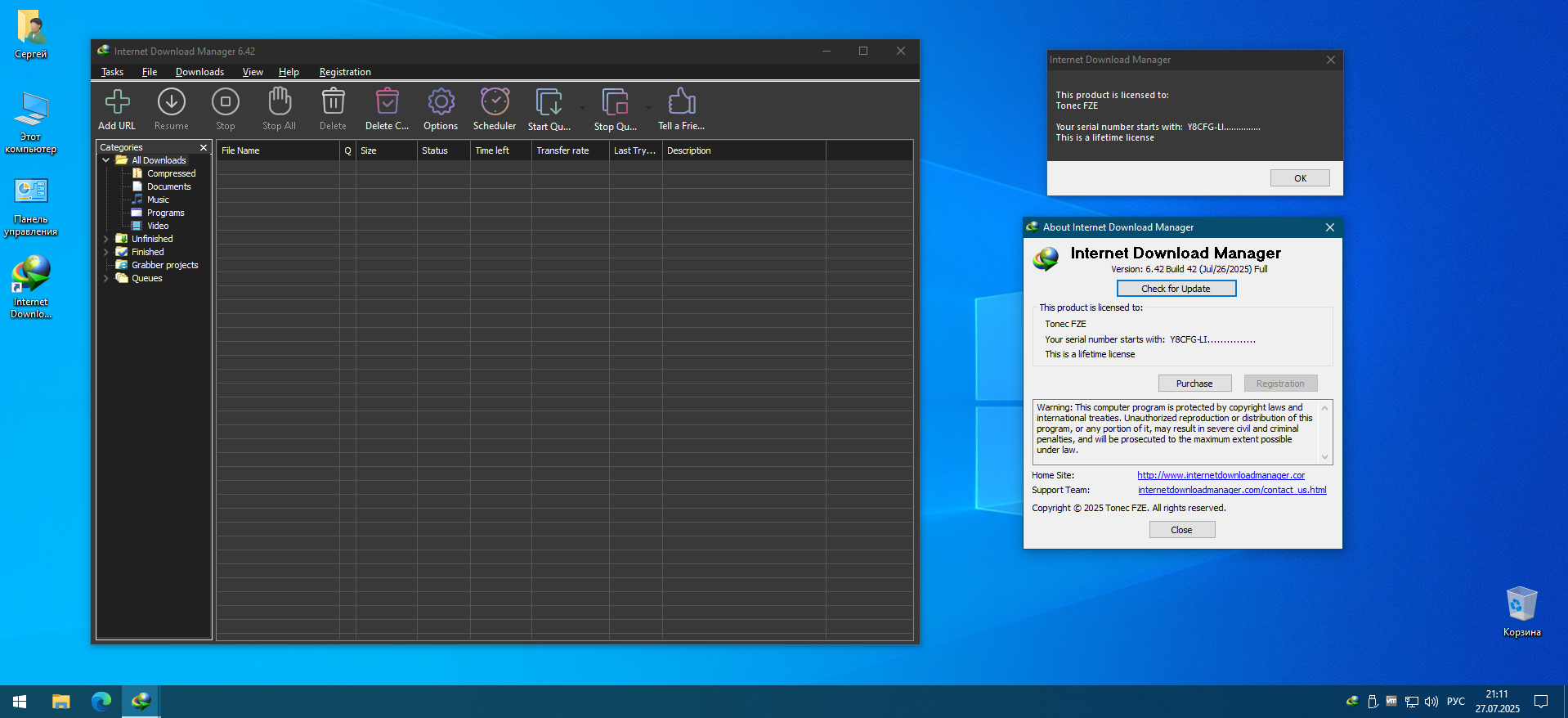Open the Tasks menu

tap(112, 72)
